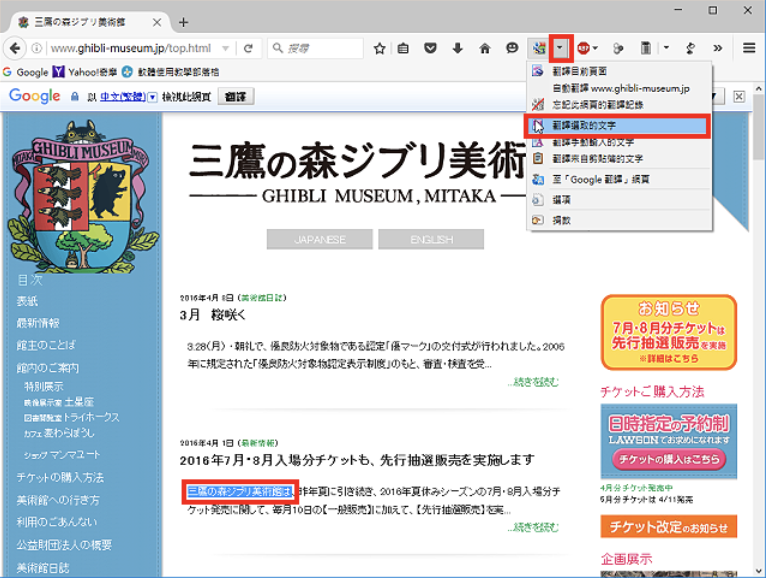Open the dropdown arrow beside trash icon
The height and width of the screenshot is (582, 766).
(666, 48)
